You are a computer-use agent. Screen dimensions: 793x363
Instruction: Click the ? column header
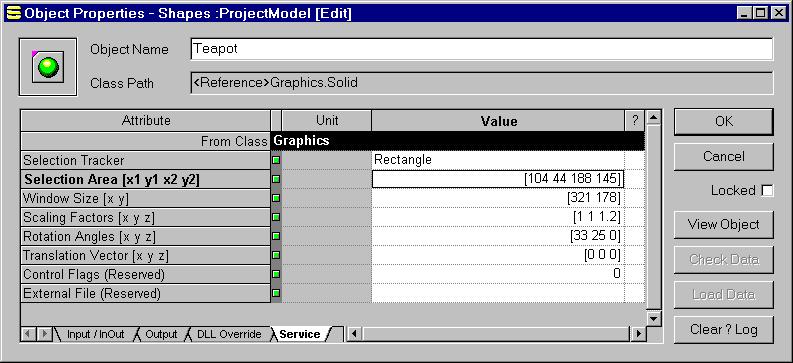635,121
